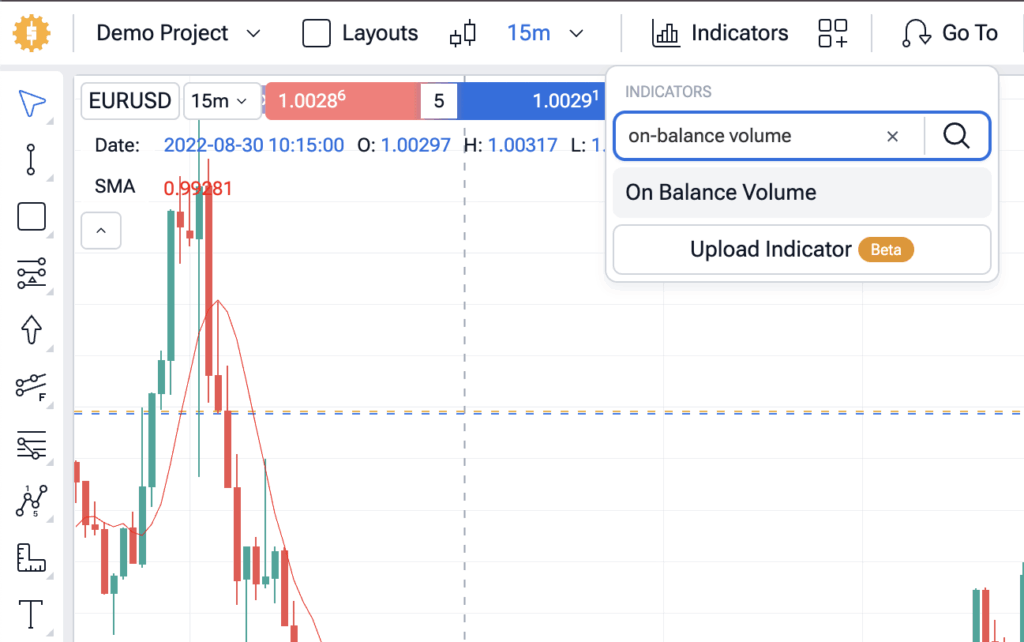Click the Go To button
This screenshot has height=642, width=1024.
pos(950,33)
